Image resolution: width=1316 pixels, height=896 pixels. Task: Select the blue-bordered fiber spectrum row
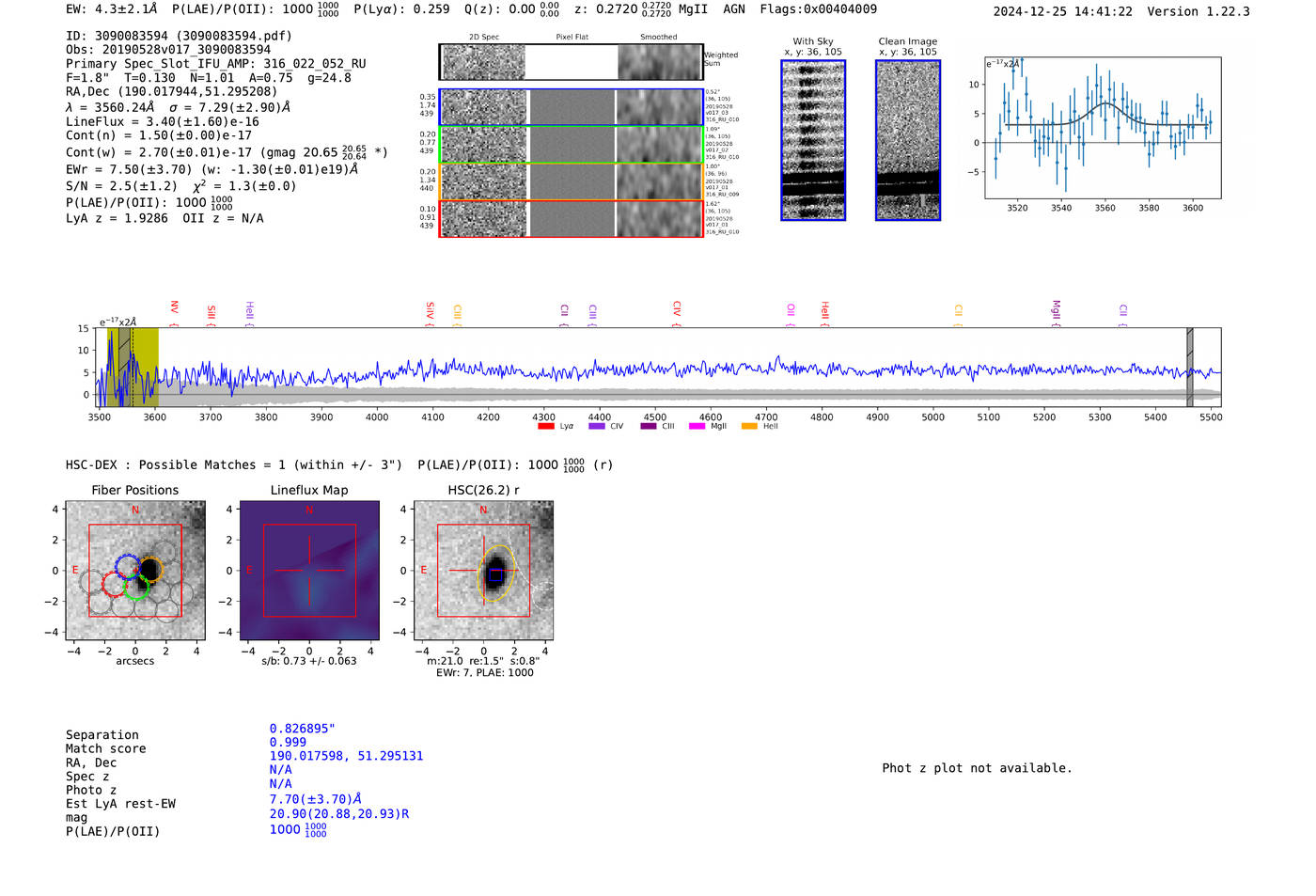pos(572,107)
